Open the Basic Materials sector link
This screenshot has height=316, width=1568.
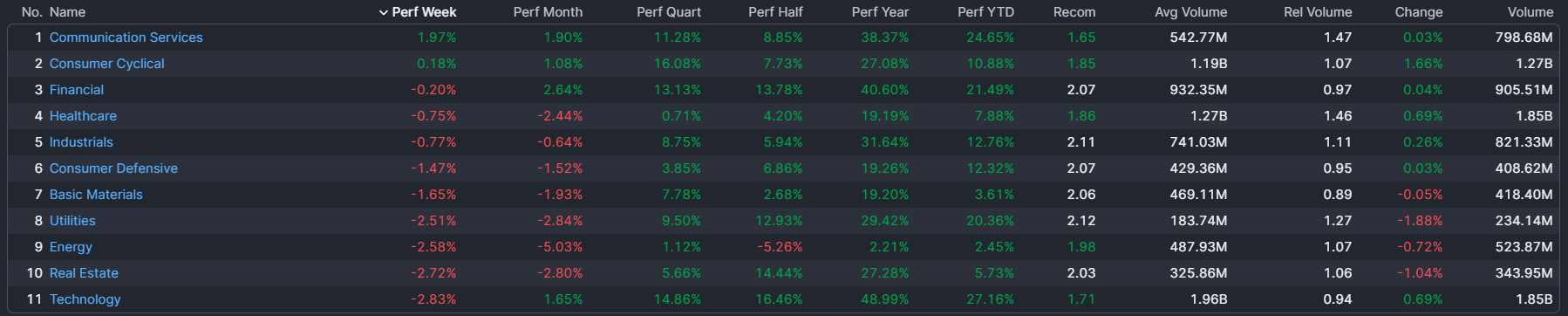(x=96, y=195)
